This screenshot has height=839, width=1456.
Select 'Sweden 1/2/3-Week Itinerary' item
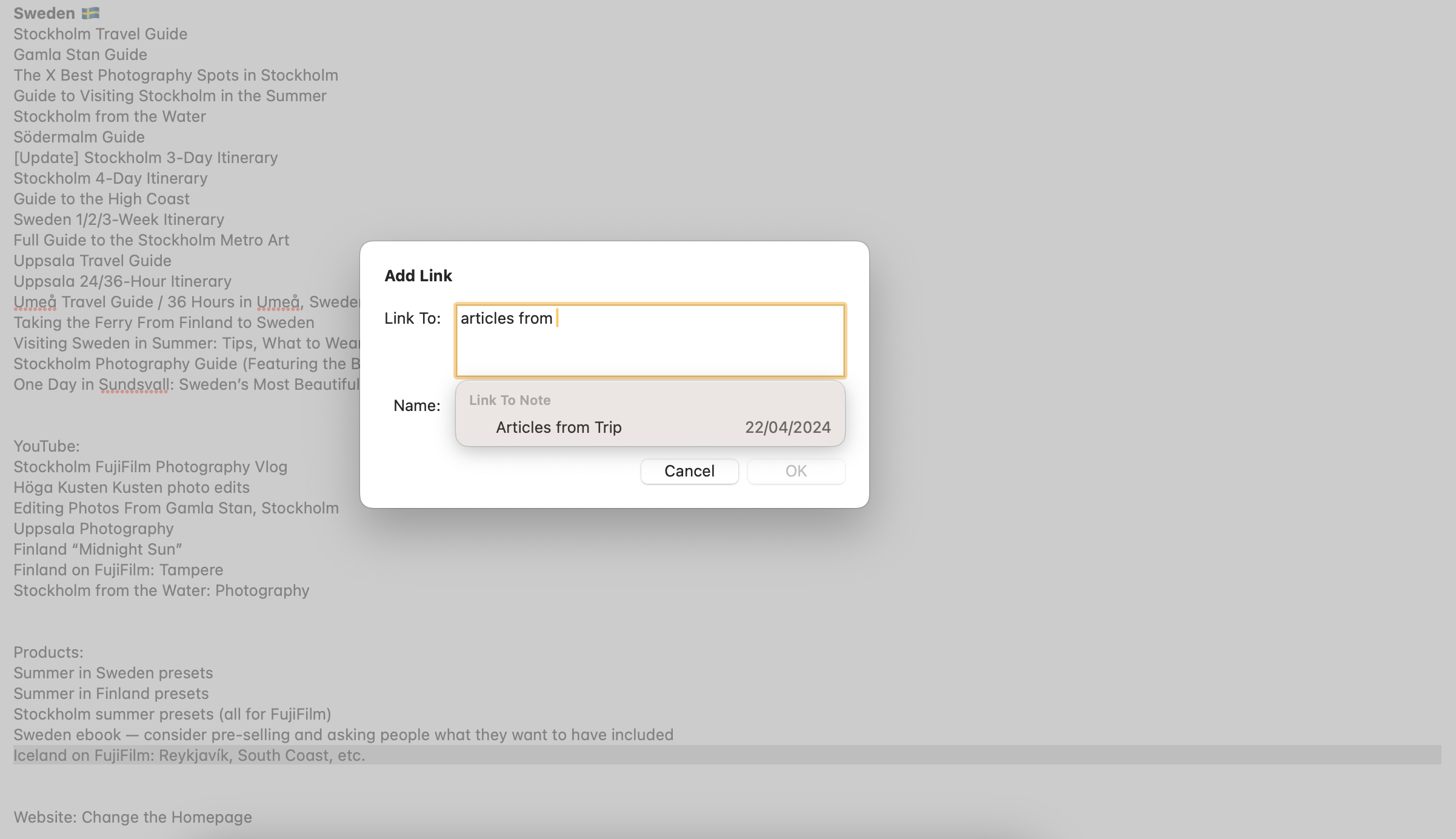tap(119, 220)
